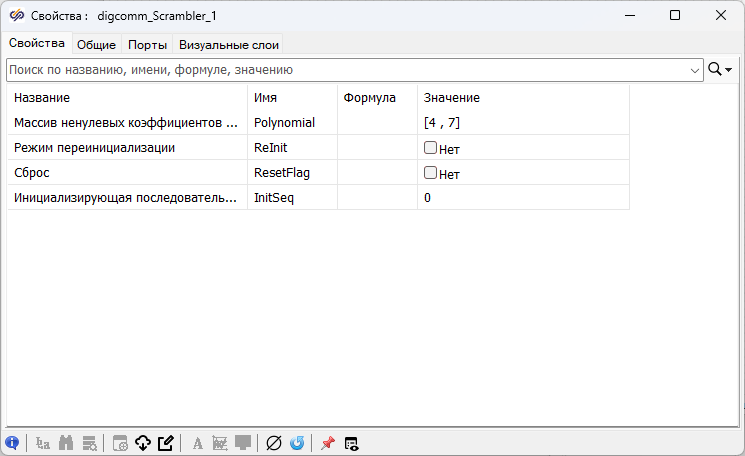Open the Порты tab
Viewport: 745px width, 456px height.
pos(147,44)
